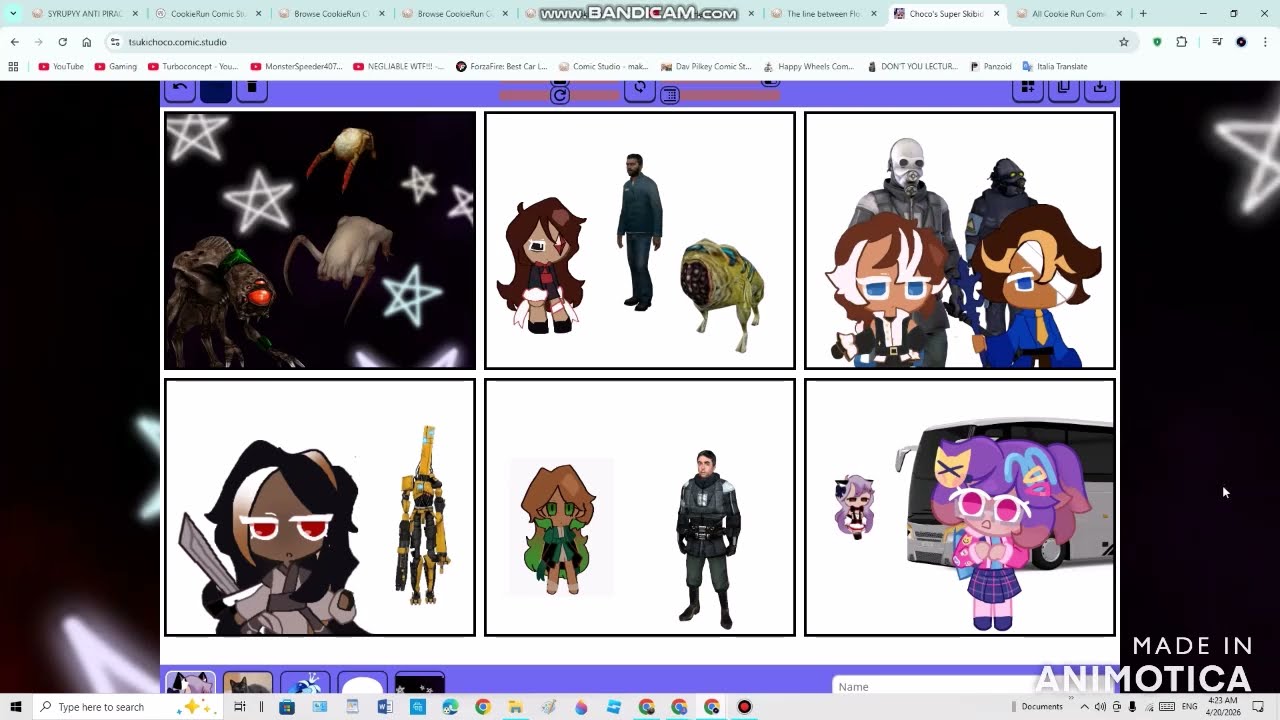Show hidden system tray icons
This screenshot has height=720, width=1280.
coord(1084,707)
